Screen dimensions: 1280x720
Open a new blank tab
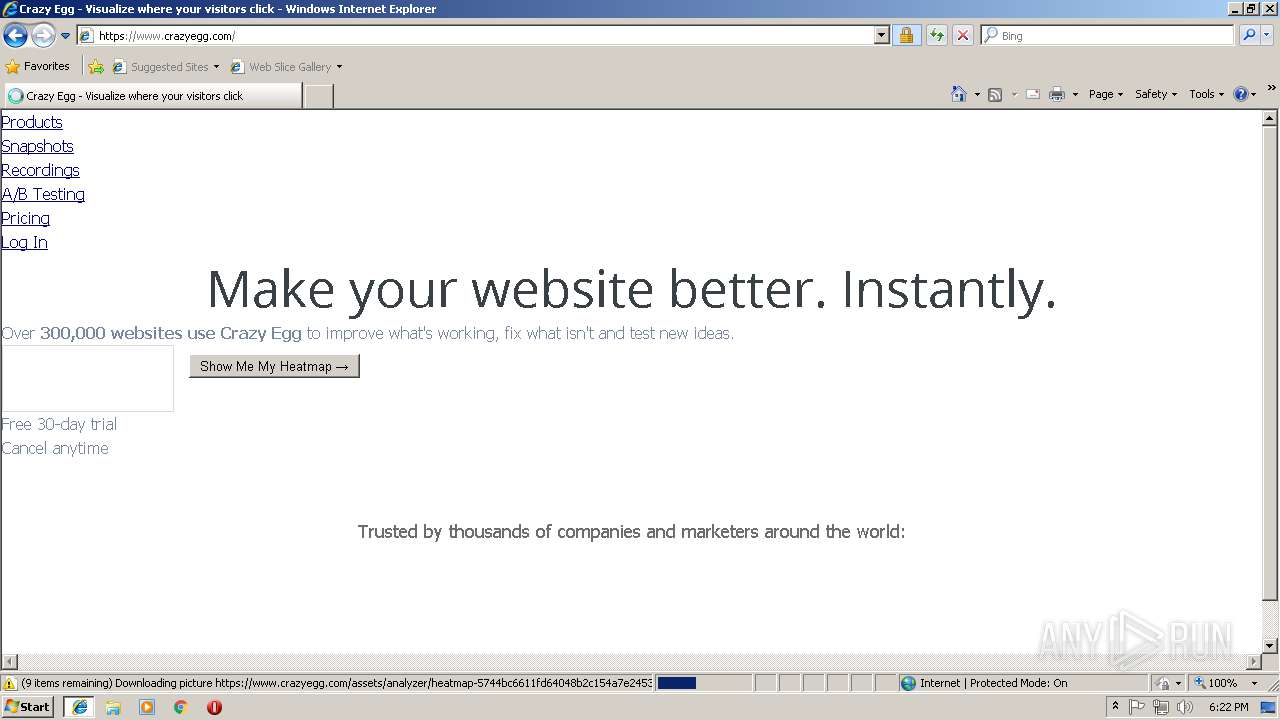coord(318,96)
